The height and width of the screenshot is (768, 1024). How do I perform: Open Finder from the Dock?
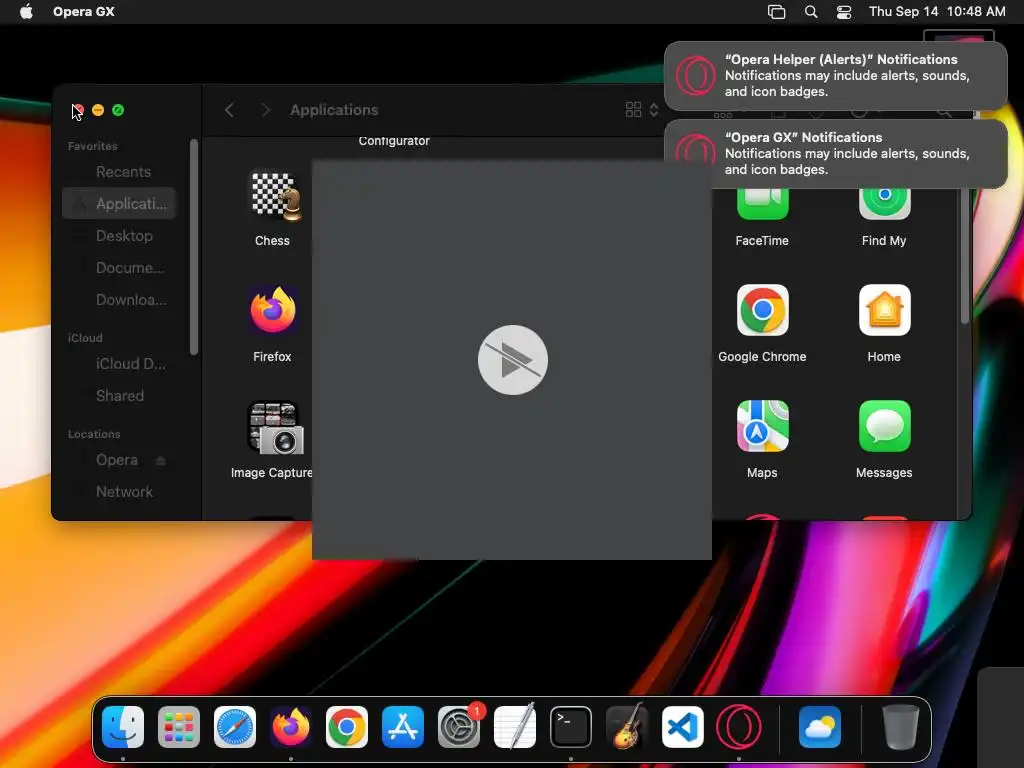pyautogui.click(x=123, y=726)
